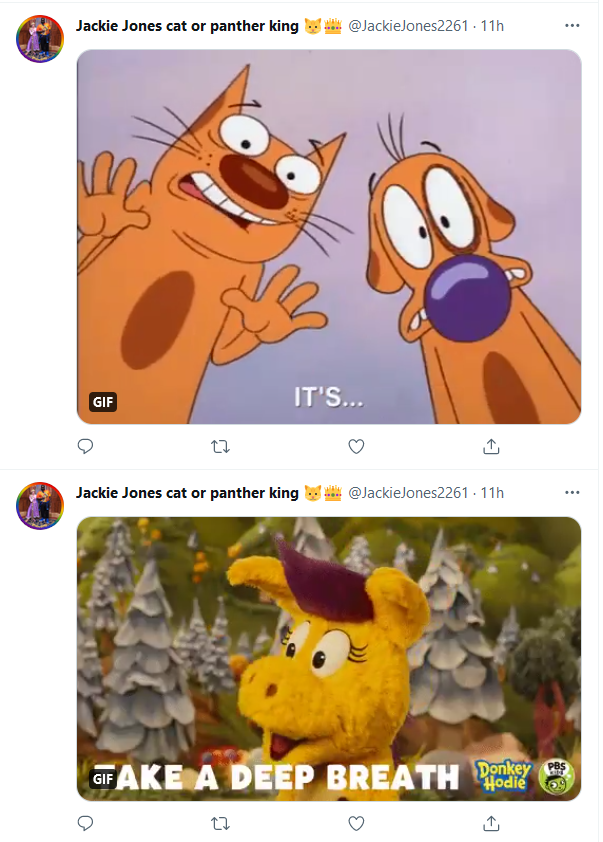Viewport: 603px width, 842px height.
Task: Open the first tweet's 11h timestamp
Action: pos(492,25)
